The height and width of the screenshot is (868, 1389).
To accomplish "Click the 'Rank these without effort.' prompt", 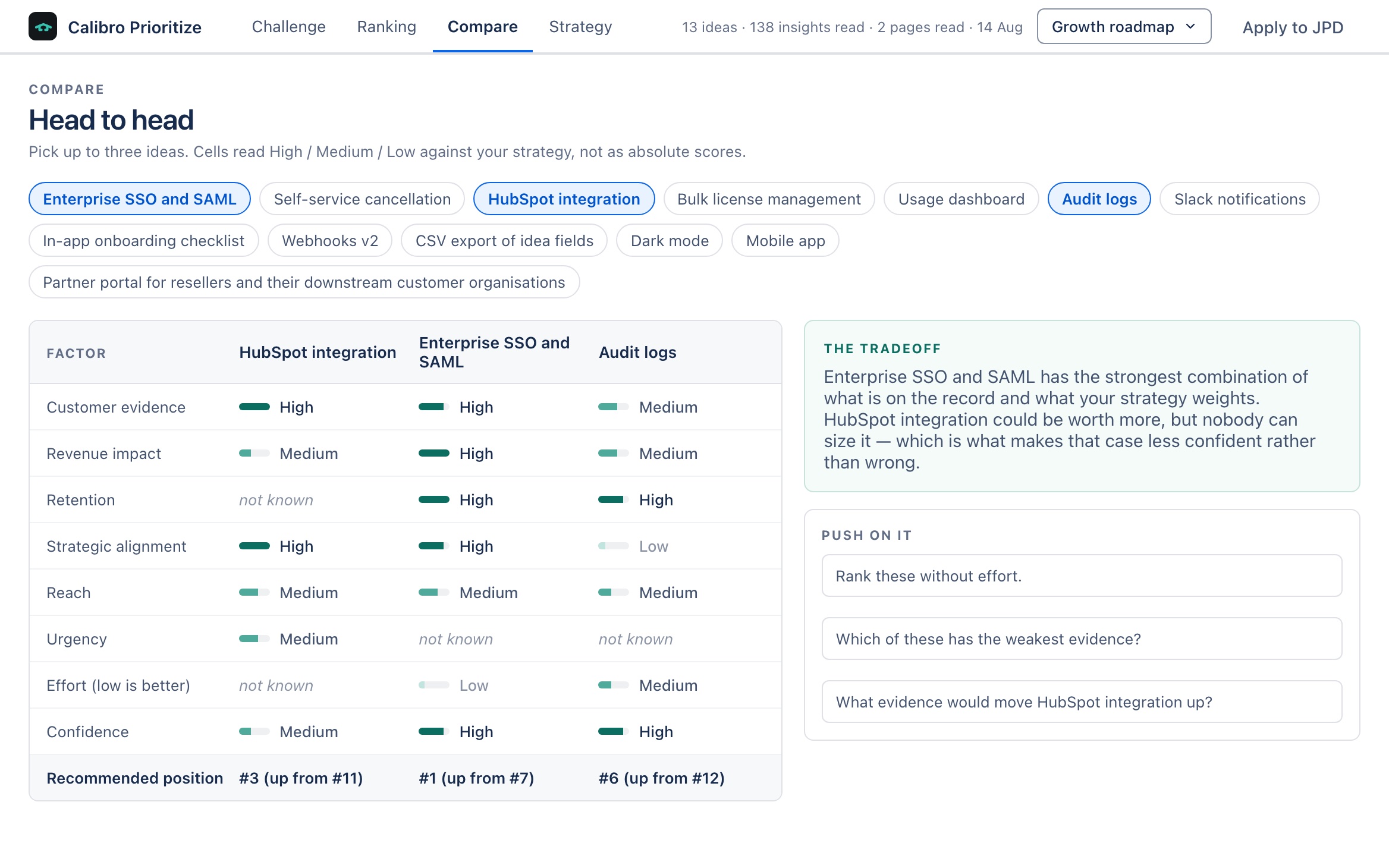I will [1082, 576].
